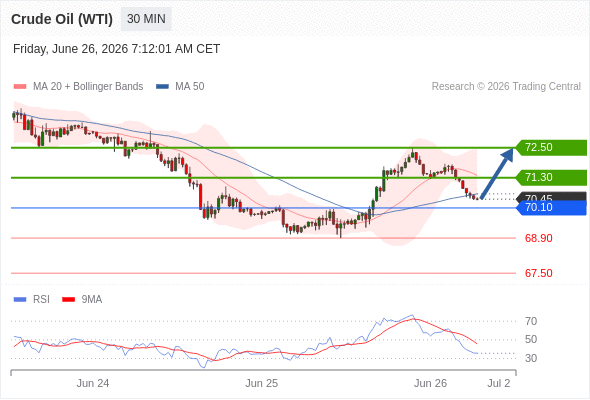
Task: Click the green 72.50 resistance price tag
Action: (x=551, y=148)
